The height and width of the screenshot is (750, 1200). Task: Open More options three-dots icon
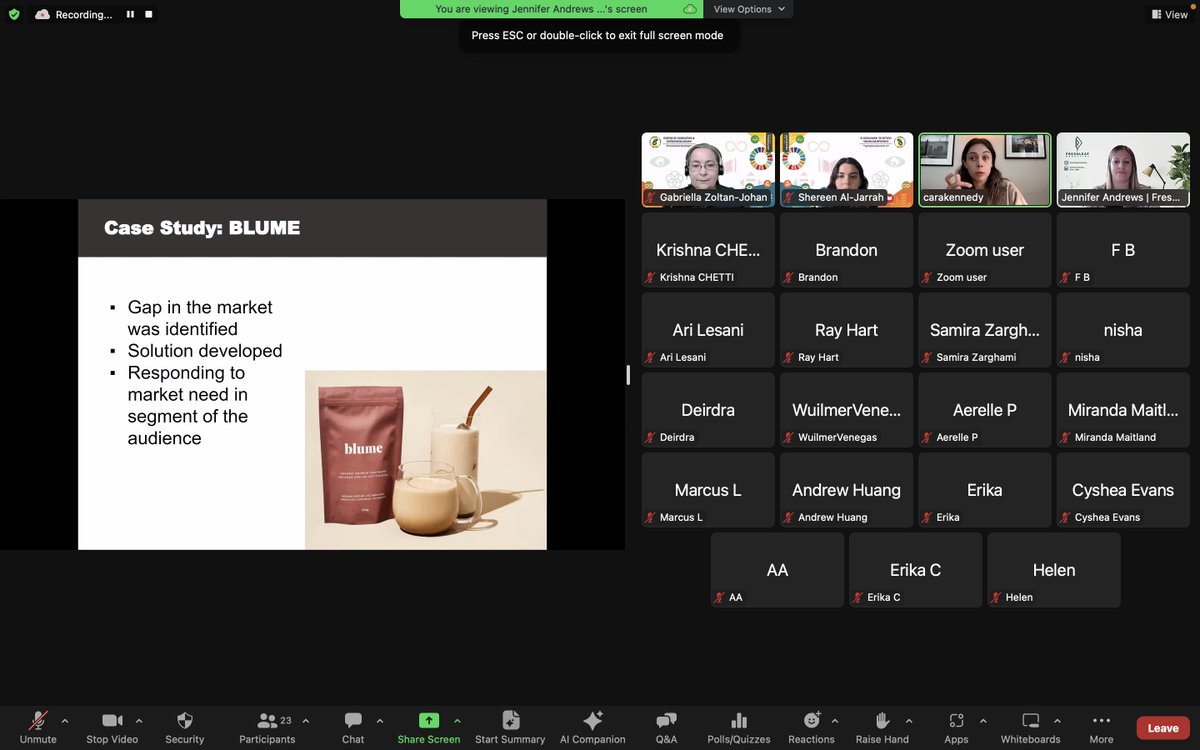[1101, 720]
